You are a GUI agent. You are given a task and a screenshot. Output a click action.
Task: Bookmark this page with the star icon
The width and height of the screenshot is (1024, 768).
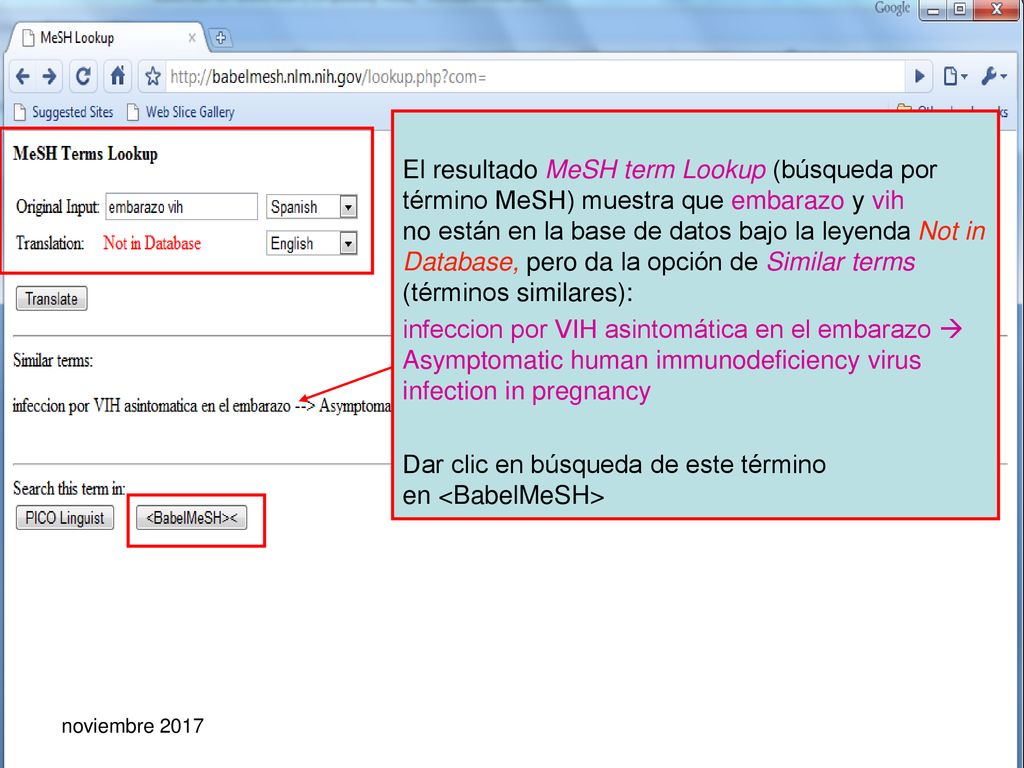pos(153,77)
